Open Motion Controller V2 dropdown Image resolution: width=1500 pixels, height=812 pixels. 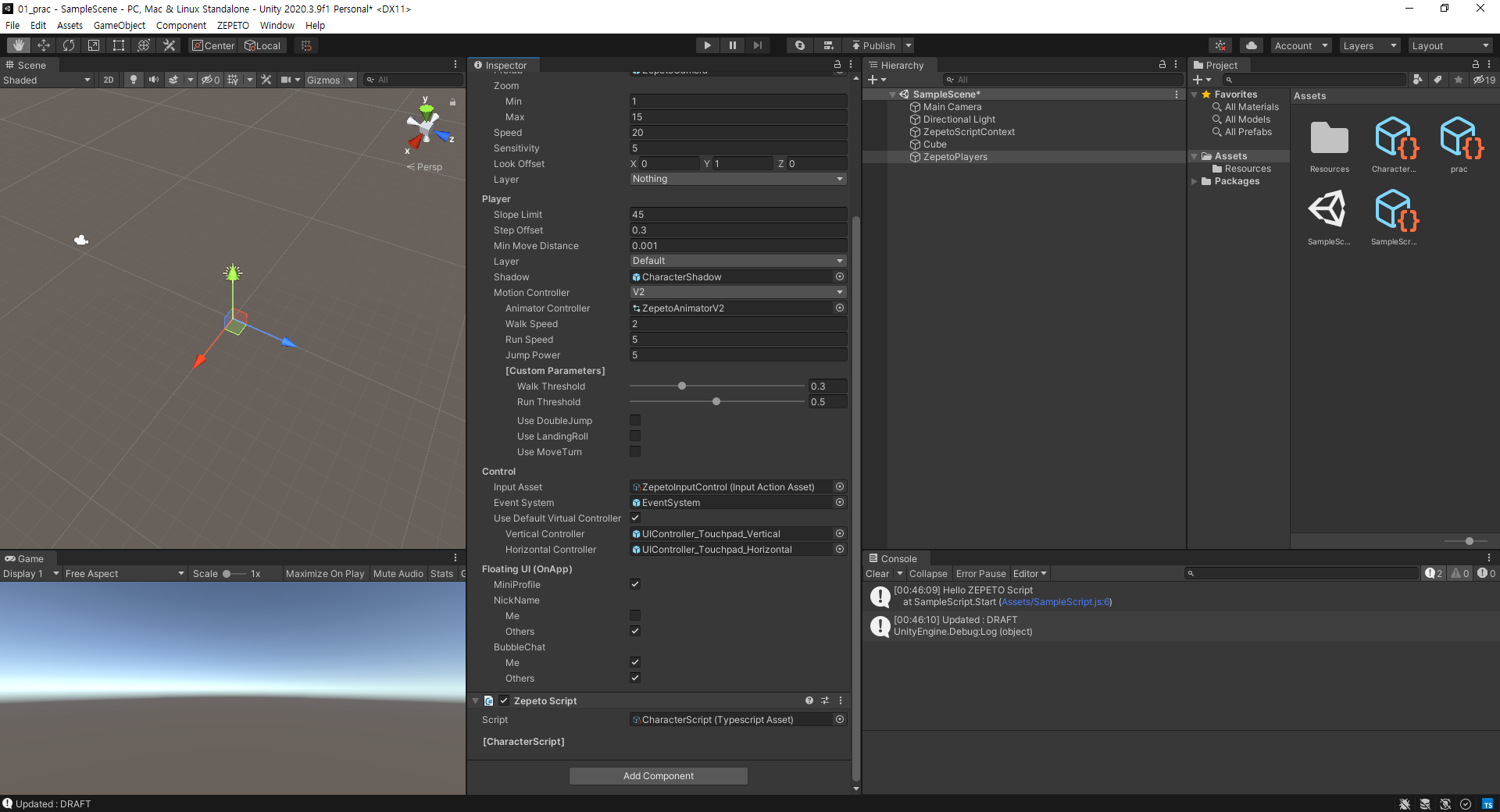pos(738,292)
